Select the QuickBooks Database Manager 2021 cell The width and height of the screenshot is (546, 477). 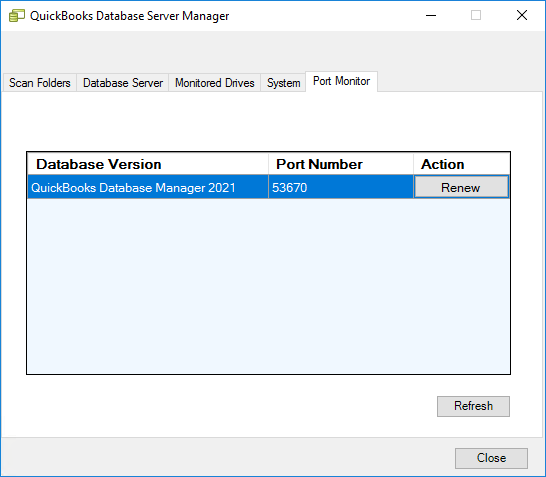[148, 187]
